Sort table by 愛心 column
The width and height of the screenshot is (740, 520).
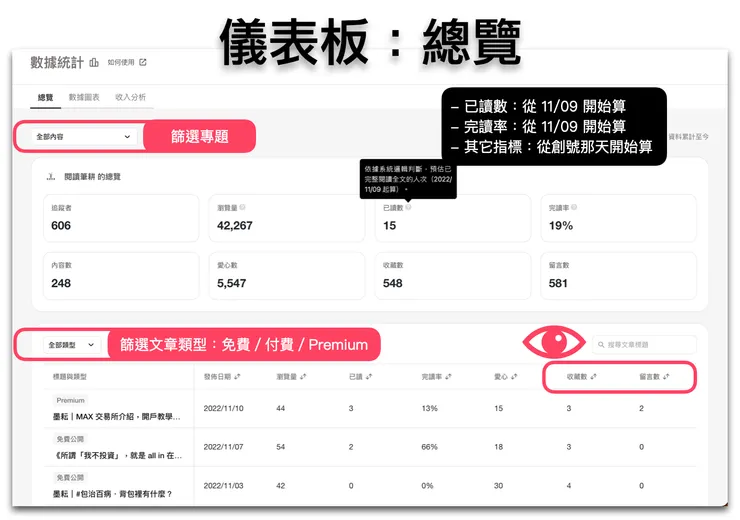[505, 377]
